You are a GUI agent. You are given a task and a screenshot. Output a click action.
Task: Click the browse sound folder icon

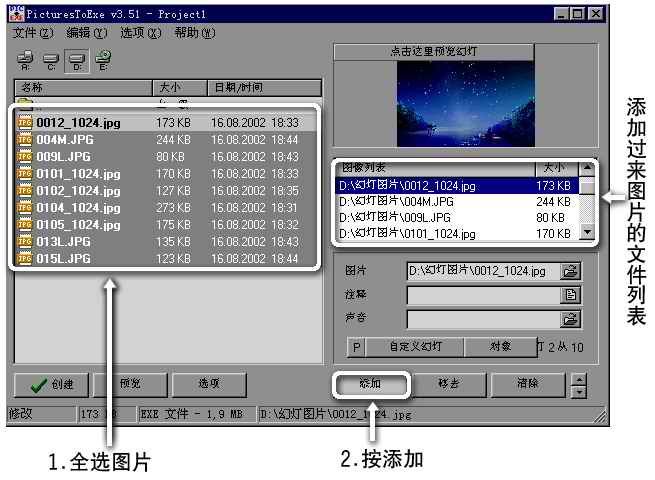(x=570, y=320)
